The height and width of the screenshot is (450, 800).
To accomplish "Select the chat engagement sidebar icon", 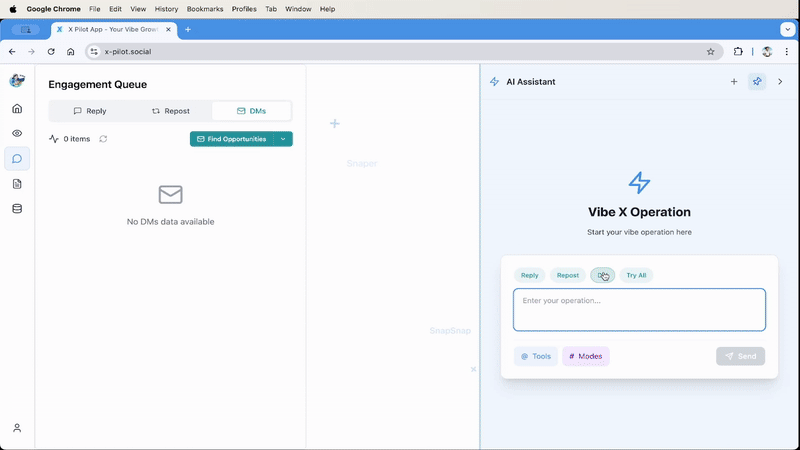I will click(x=17, y=159).
